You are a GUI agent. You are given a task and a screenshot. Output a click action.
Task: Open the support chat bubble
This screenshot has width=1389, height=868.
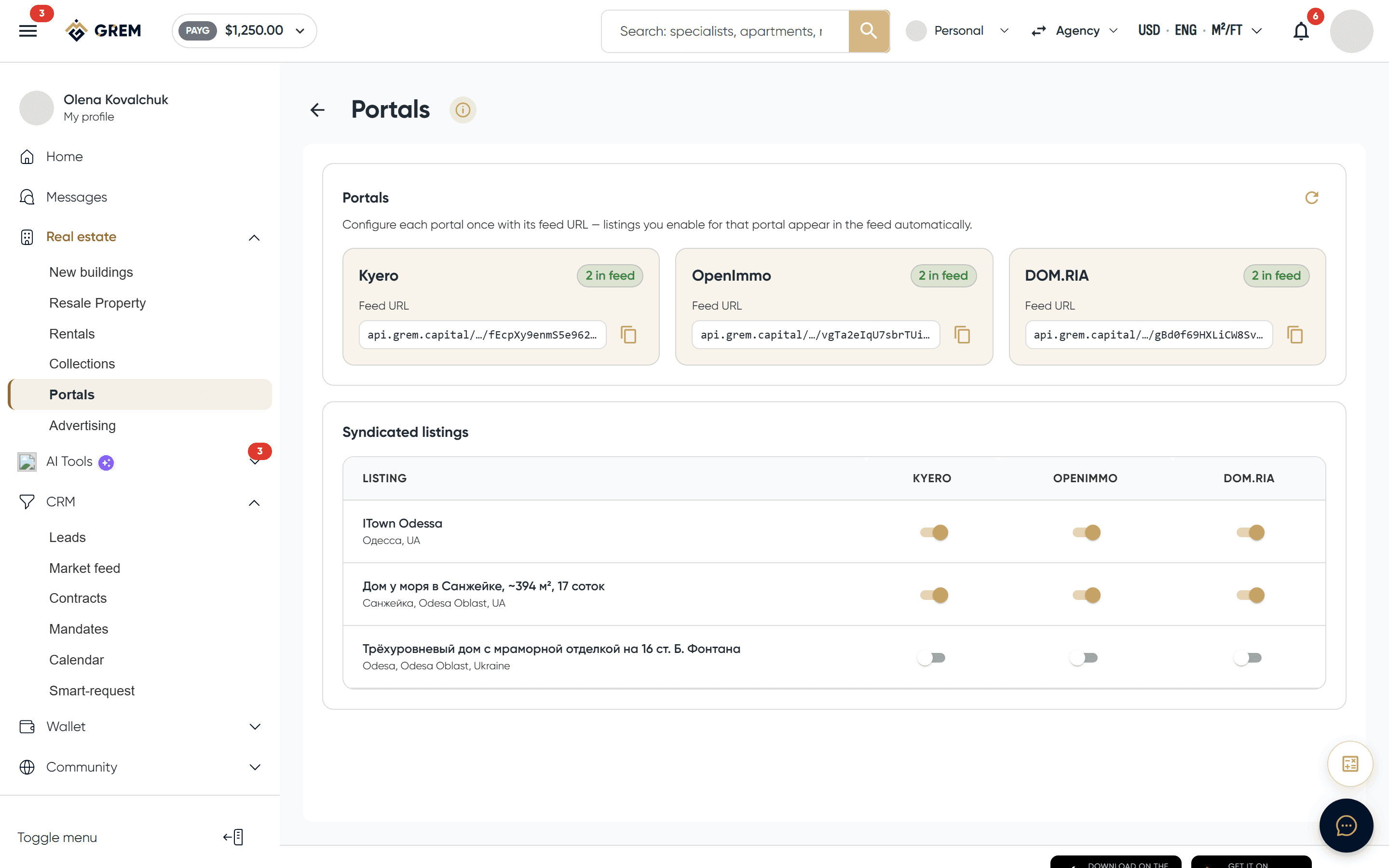[1346, 826]
